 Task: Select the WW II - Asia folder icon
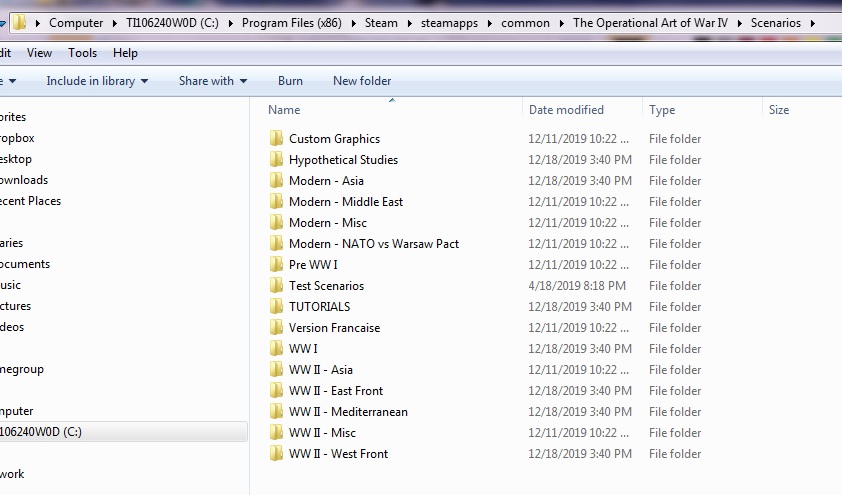(x=276, y=369)
